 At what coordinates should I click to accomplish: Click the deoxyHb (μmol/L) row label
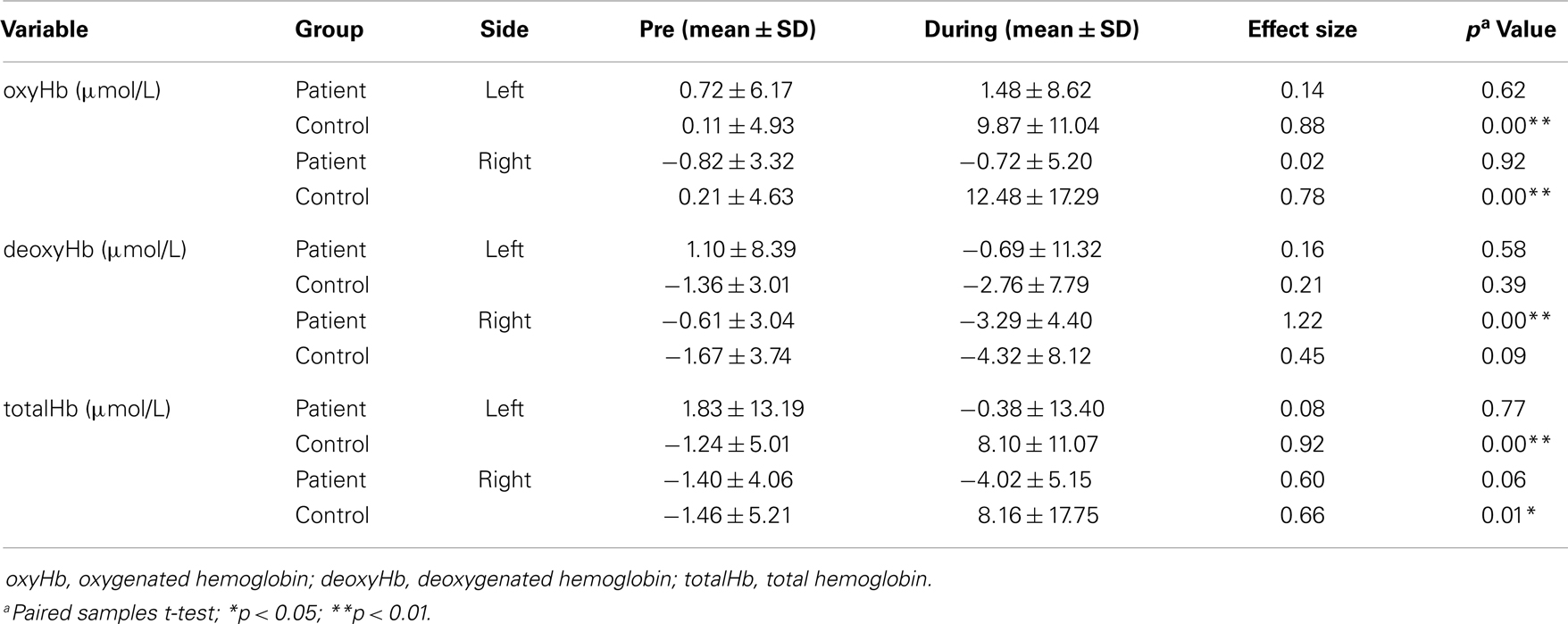95,249
